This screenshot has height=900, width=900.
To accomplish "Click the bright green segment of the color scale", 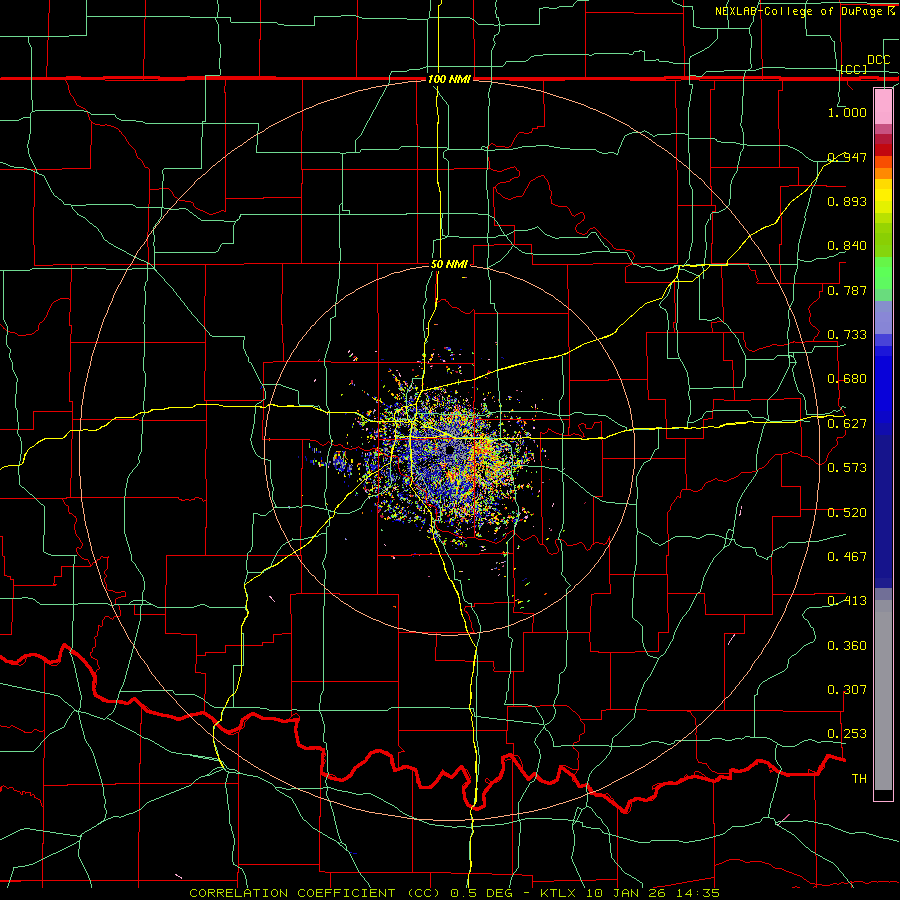I will pos(883,273).
